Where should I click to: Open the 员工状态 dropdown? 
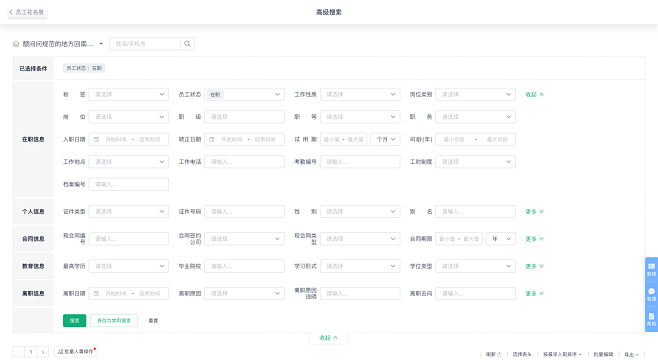tap(244, 94)
